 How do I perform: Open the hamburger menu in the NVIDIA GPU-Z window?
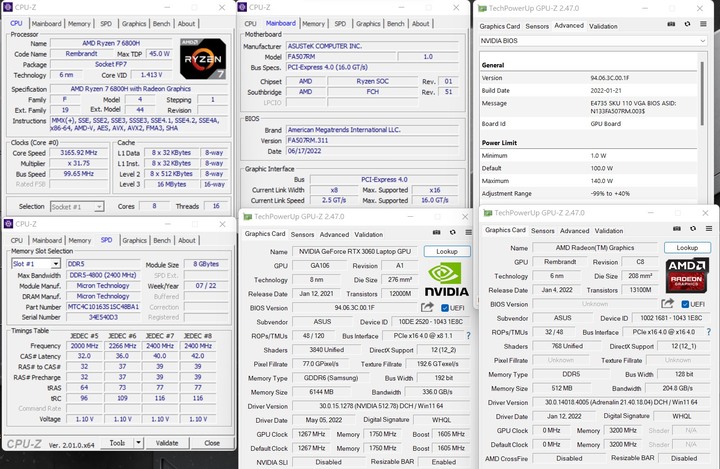point(468,232)
